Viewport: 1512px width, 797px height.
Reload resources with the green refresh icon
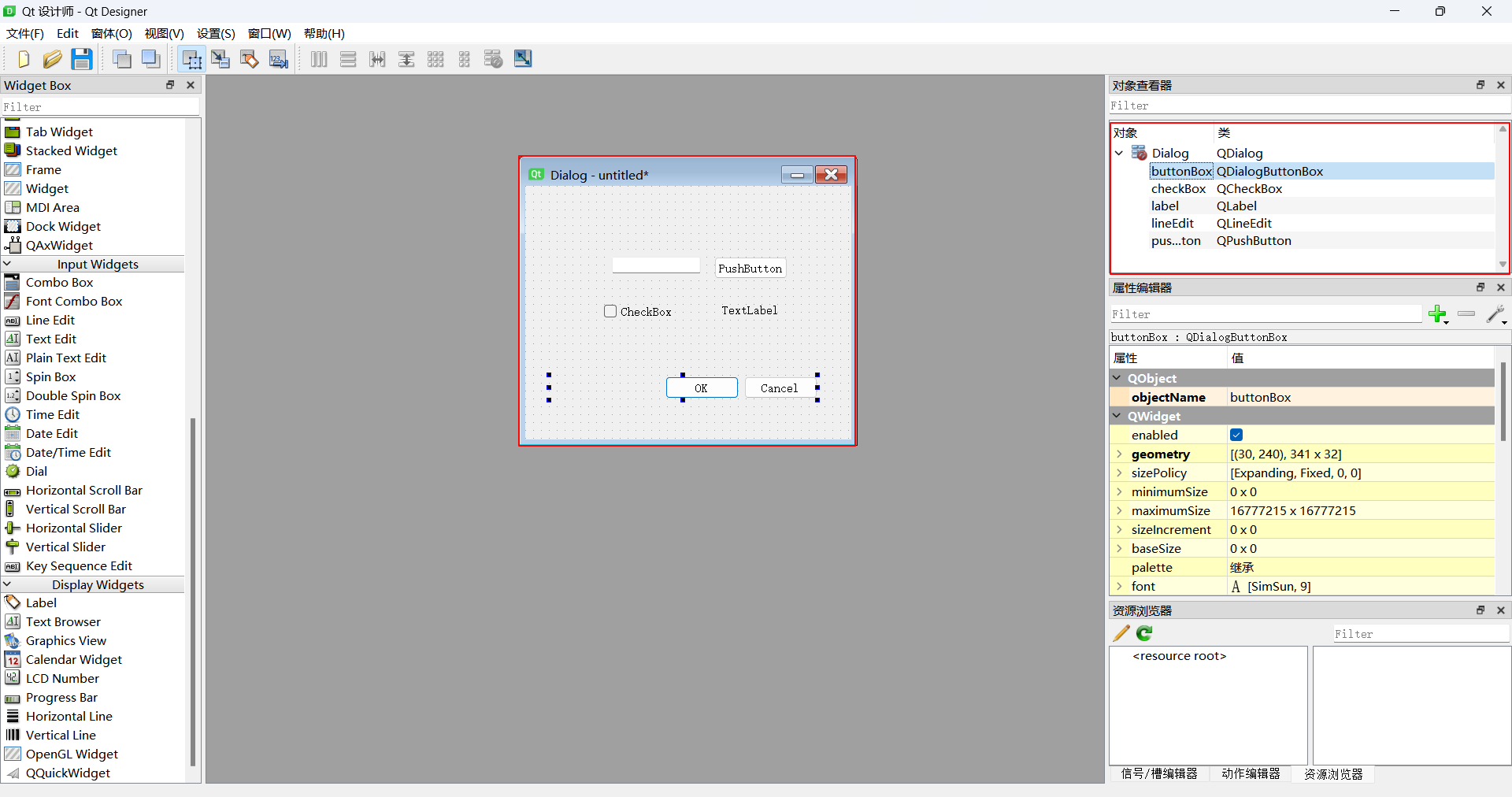point(1144,633)
